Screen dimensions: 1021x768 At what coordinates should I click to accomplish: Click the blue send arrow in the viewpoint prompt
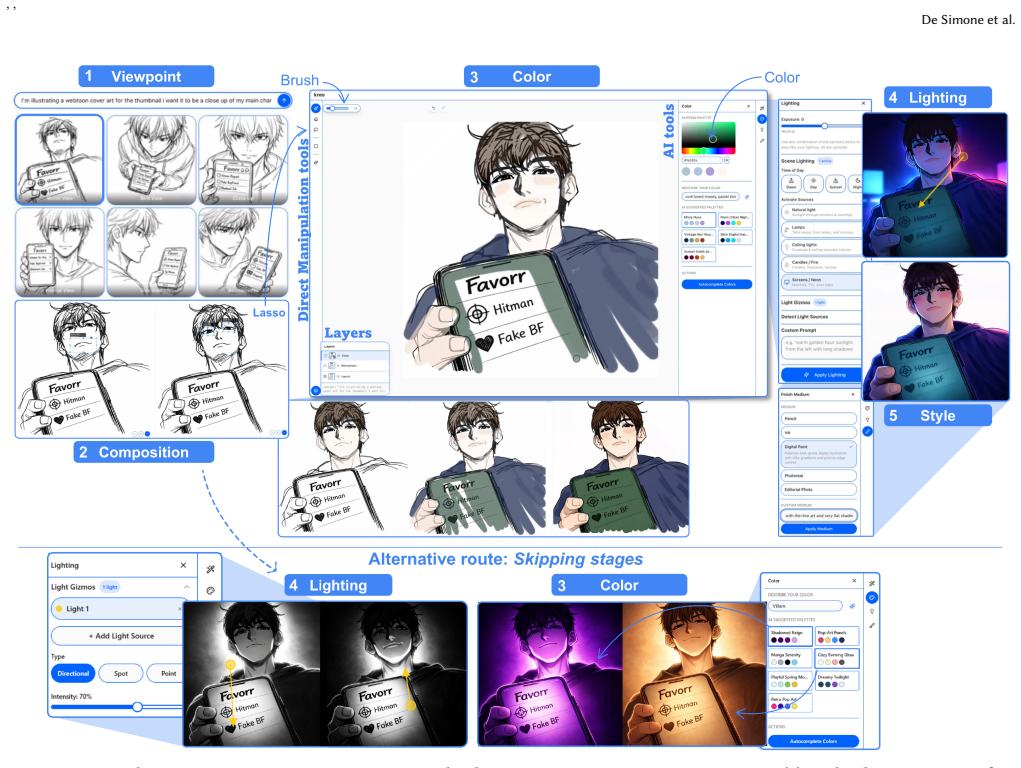284,100
